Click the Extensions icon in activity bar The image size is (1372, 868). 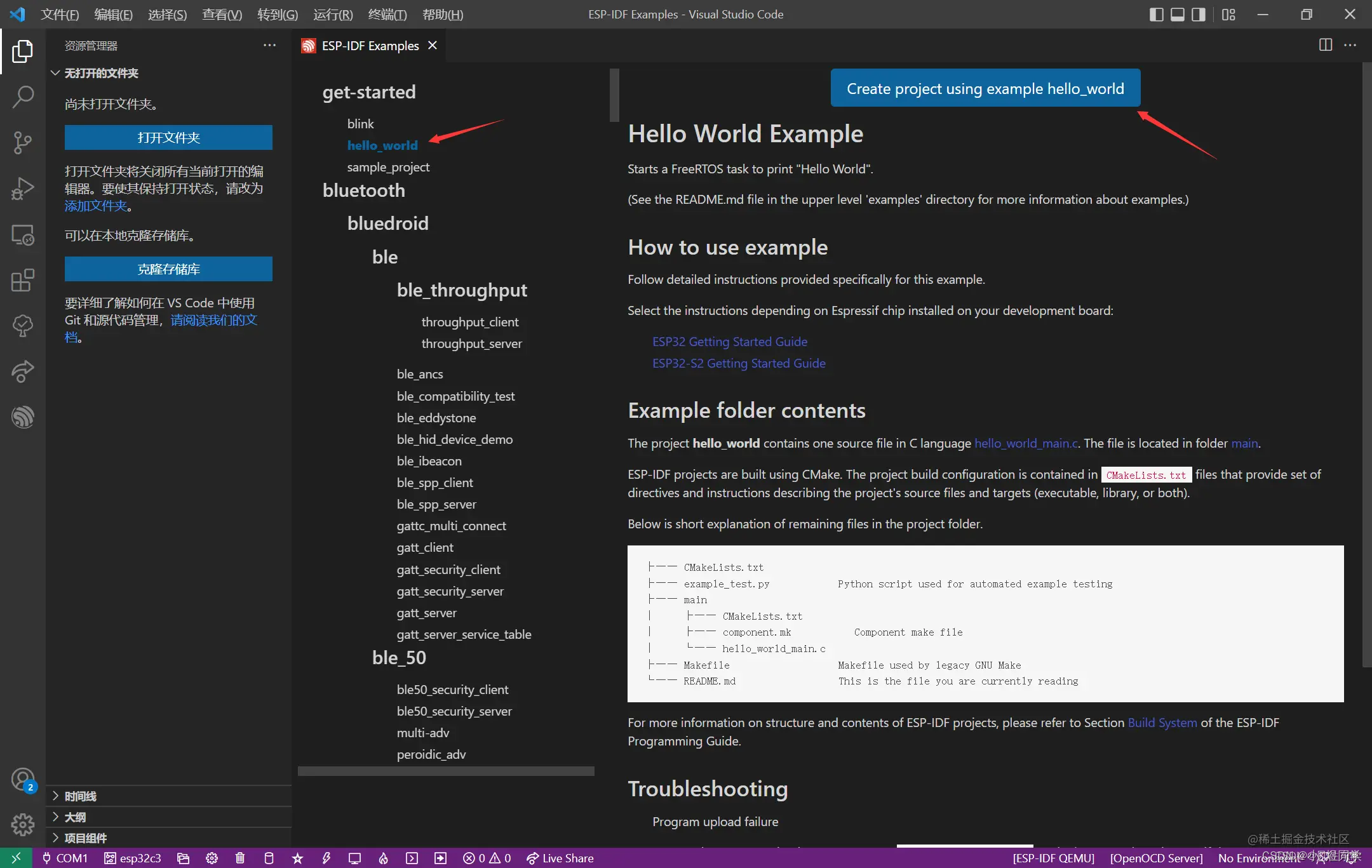pyautogui.click(x=22, y=280)
